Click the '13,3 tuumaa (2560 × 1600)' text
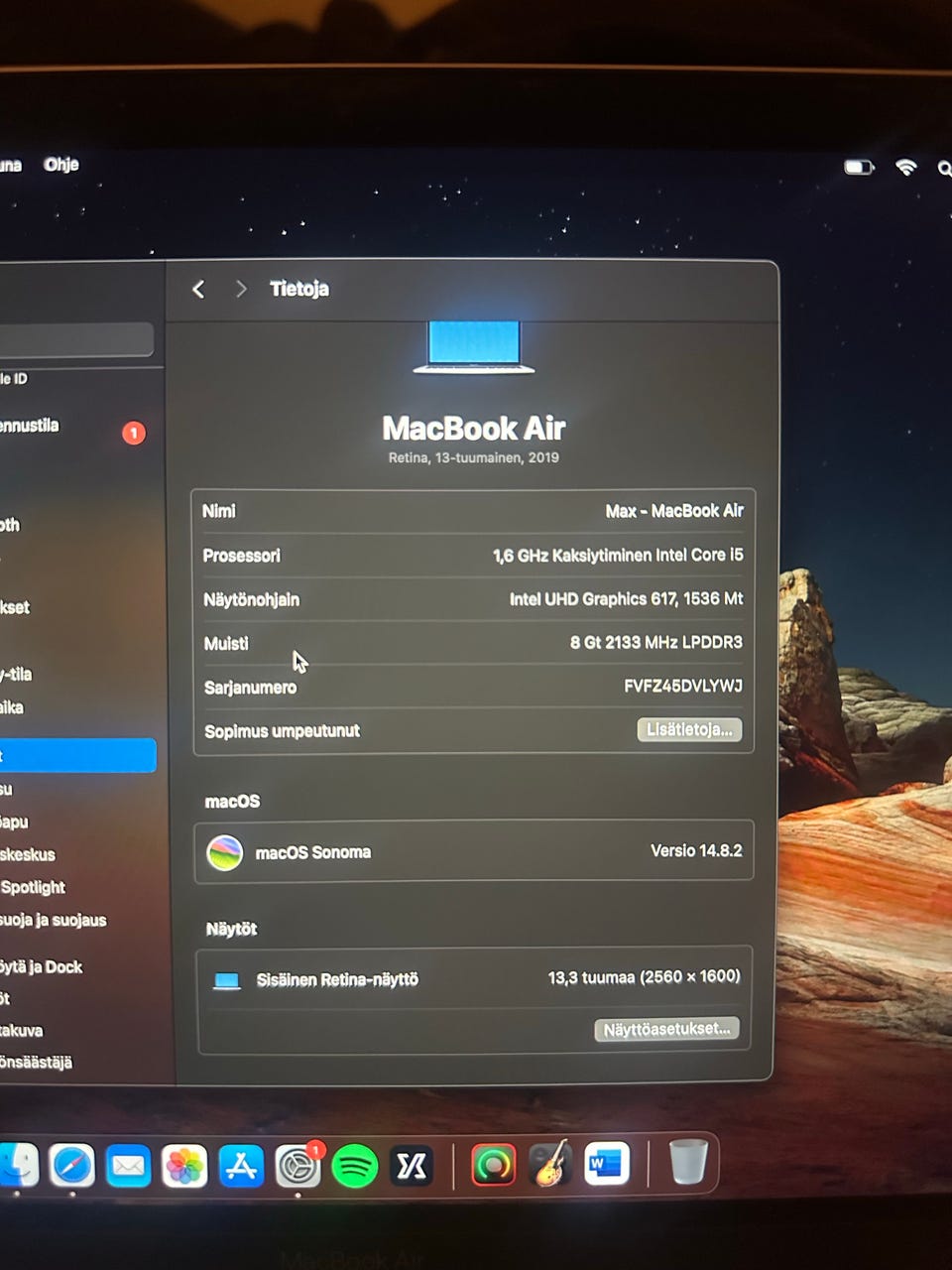The width and height of the screenshot is (952, 1270). tap(645, 977)
